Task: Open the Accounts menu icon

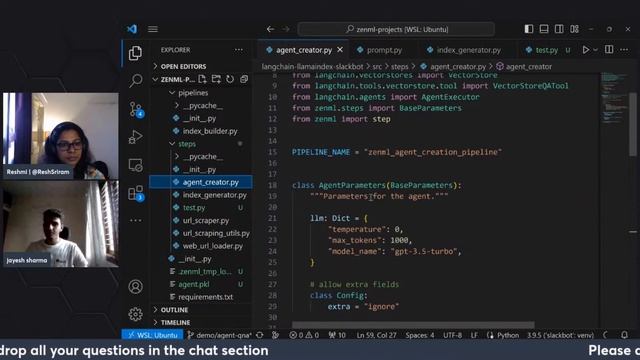Action: [x=136, y=287]
